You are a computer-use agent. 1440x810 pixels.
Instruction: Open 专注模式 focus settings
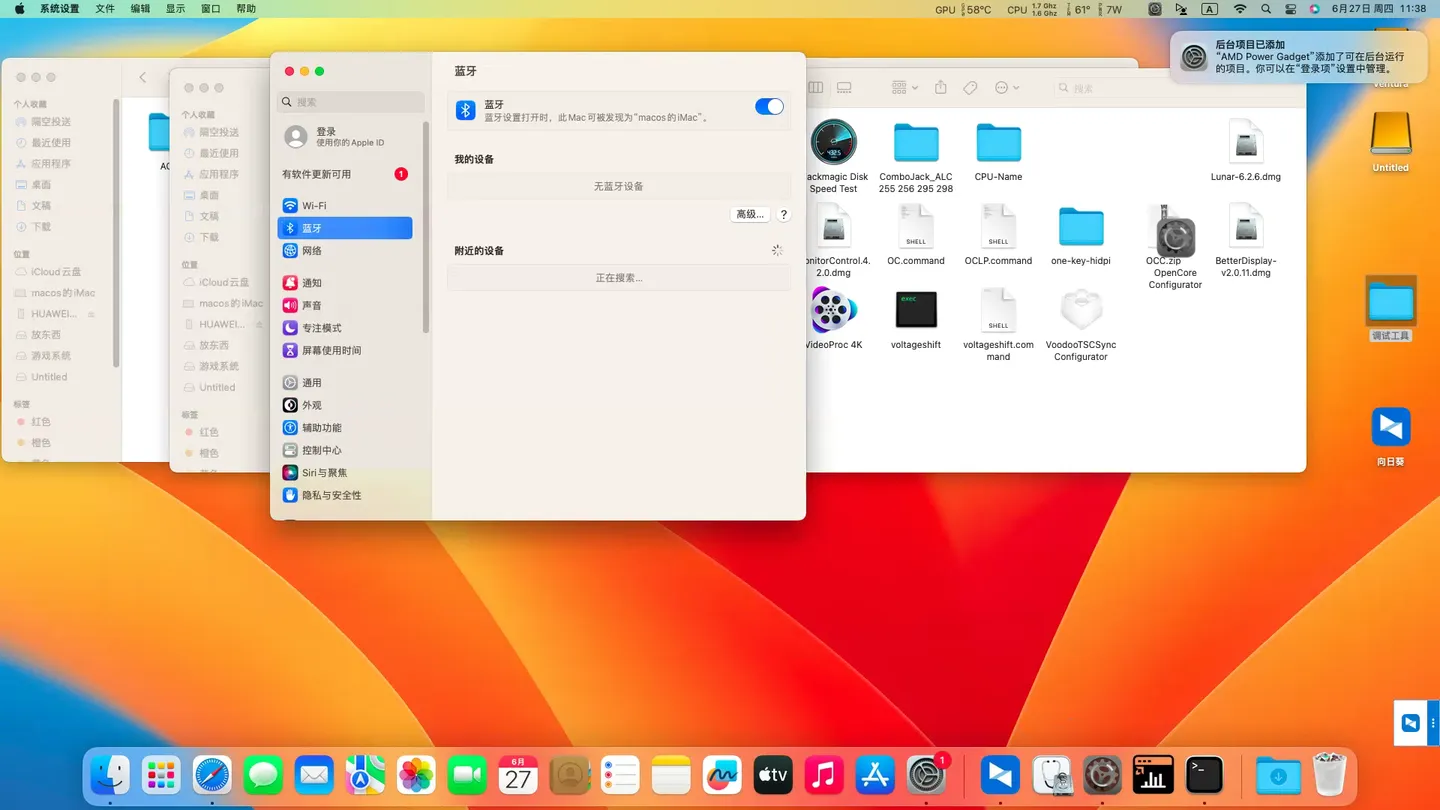pos(321,328)
